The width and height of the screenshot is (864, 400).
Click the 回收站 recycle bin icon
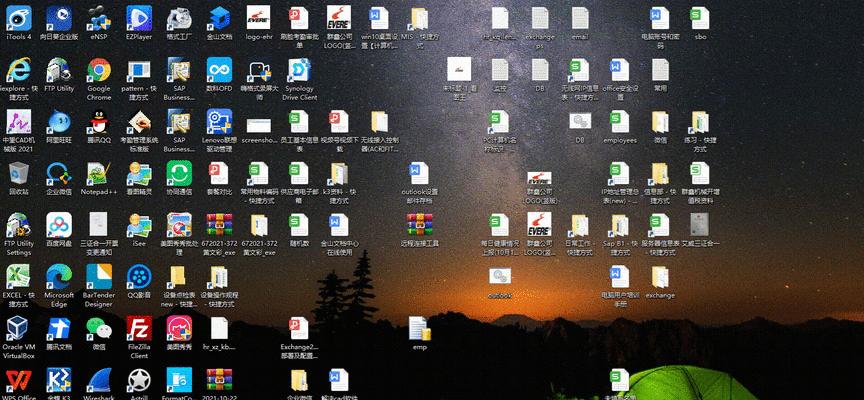(19, 174)
